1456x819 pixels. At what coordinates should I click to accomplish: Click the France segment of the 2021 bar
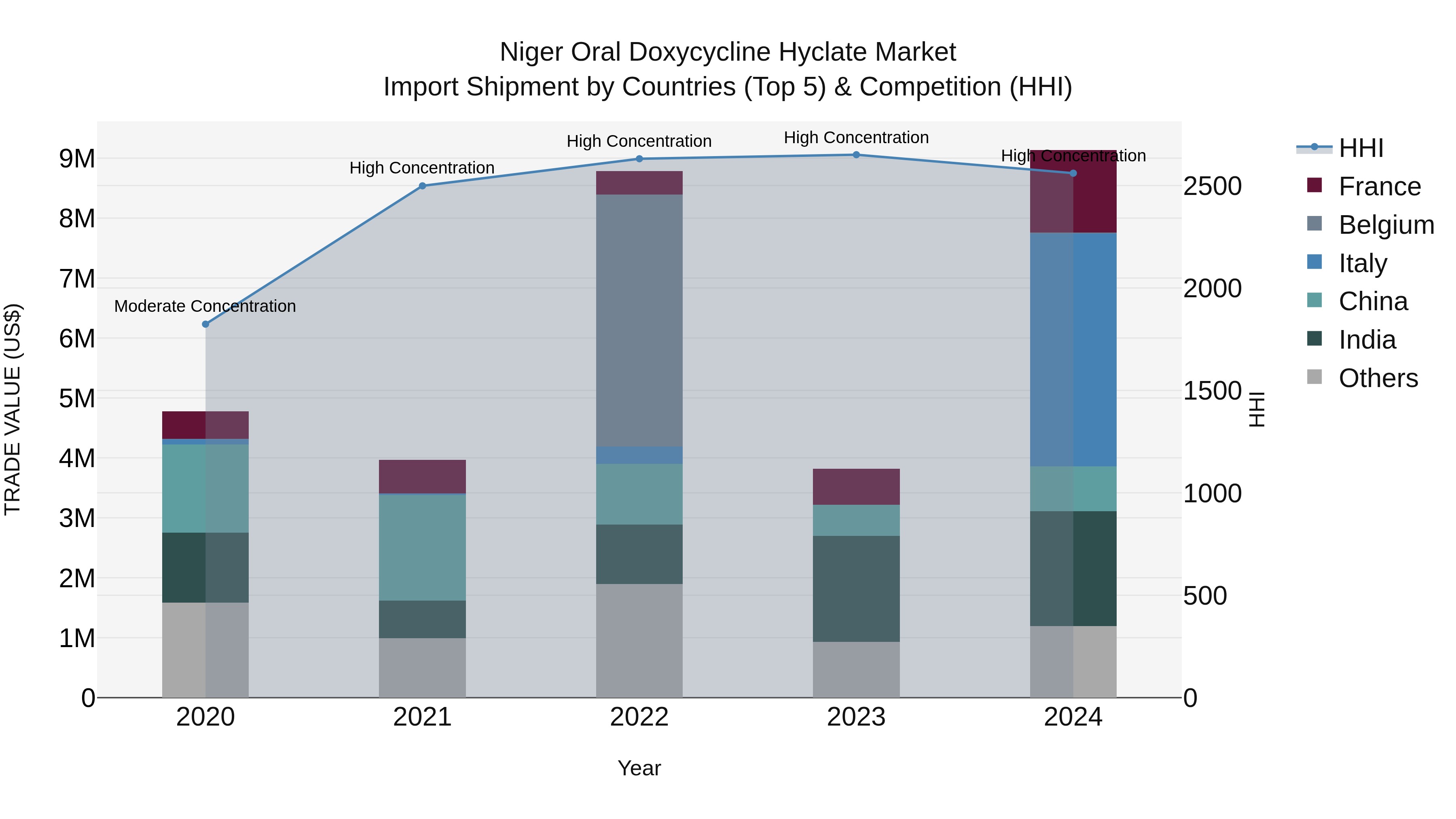coord(422,476)
